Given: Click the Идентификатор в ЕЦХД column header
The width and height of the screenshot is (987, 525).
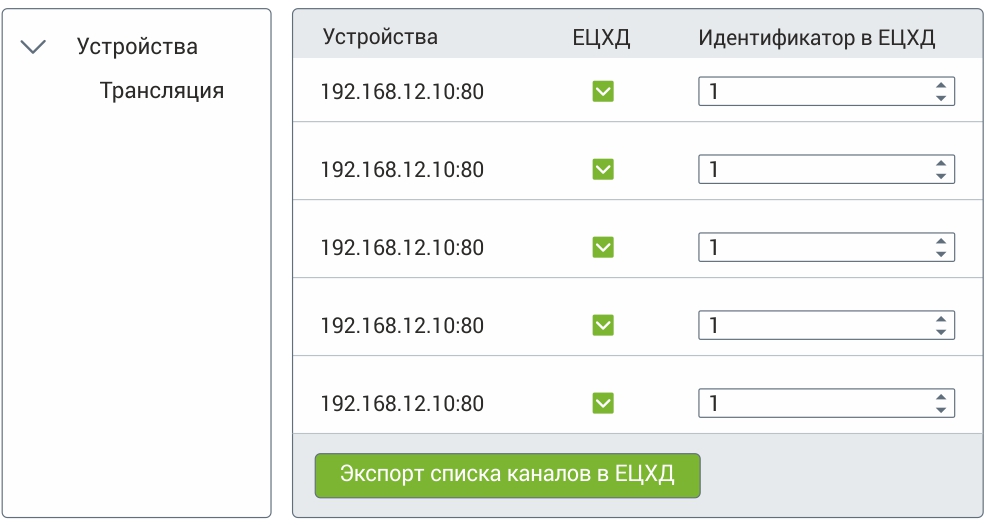Looking at the screenshot, I should pyautogui.click(x=816, y=38).
